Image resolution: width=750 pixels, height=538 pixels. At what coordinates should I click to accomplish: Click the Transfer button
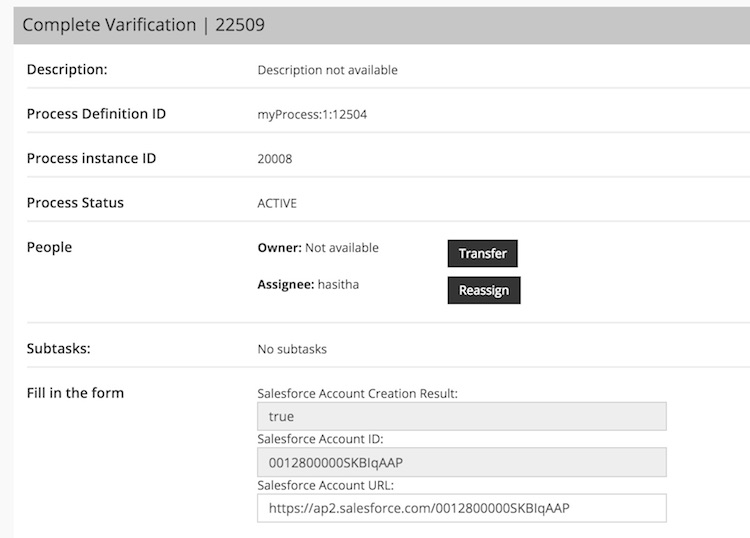click(482, 253)
